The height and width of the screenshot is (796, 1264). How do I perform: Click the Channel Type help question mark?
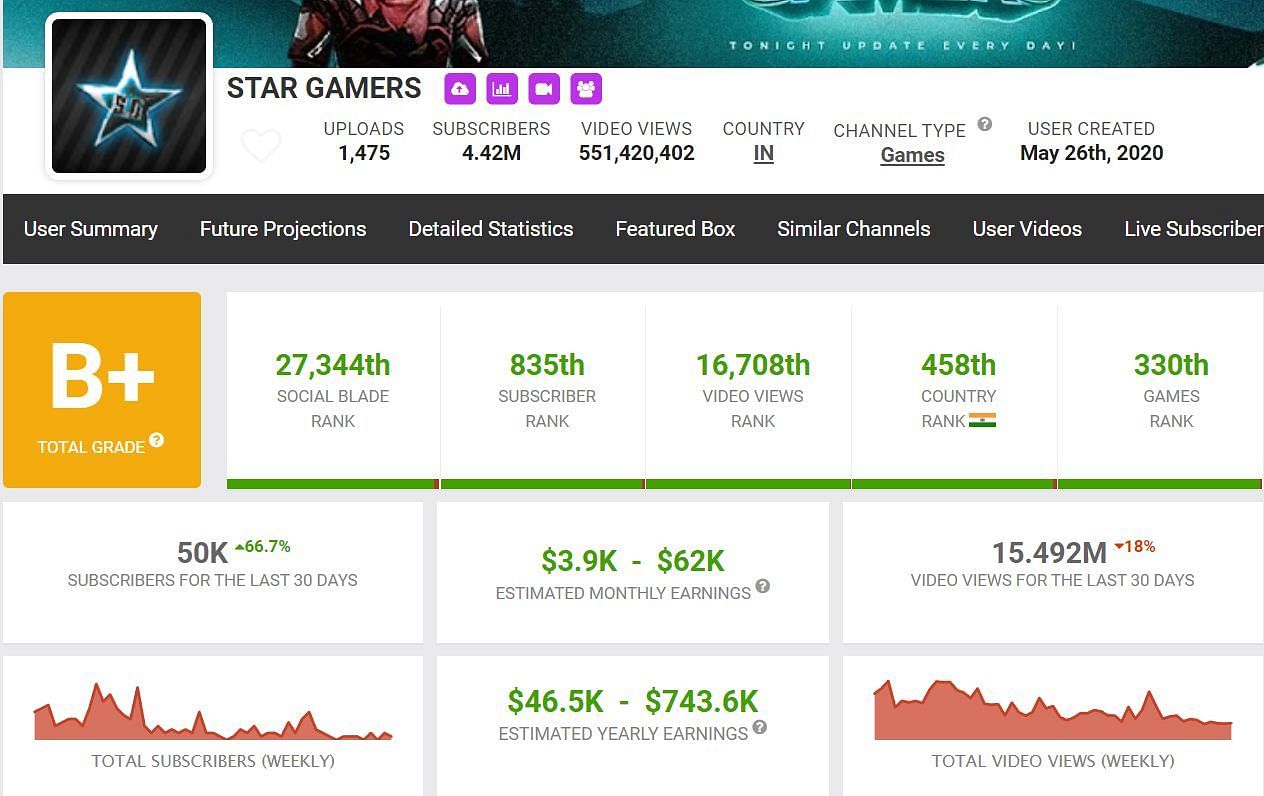coord(985,124)
